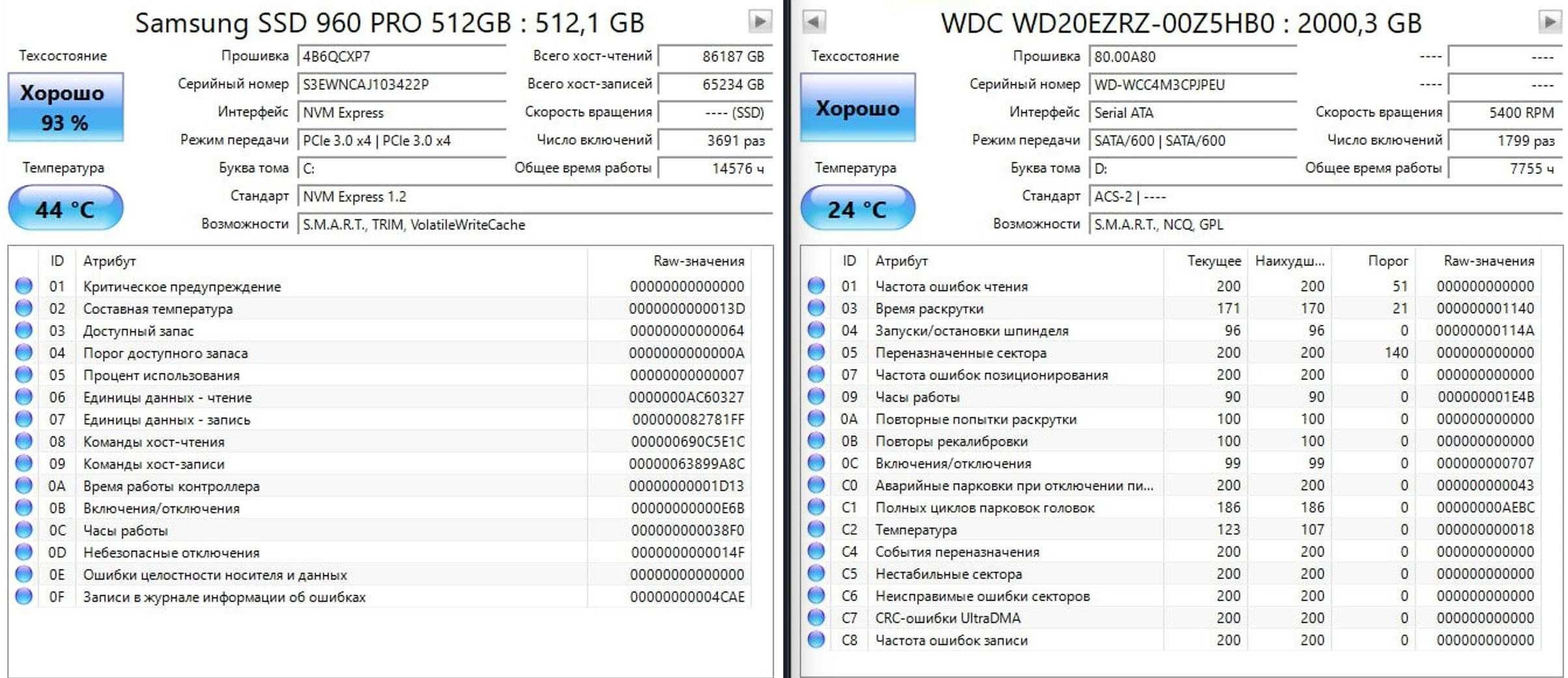Screen dimensions: 1568x678
Task: Click Samsung interface field NVM Express
Action: point(401,112)
